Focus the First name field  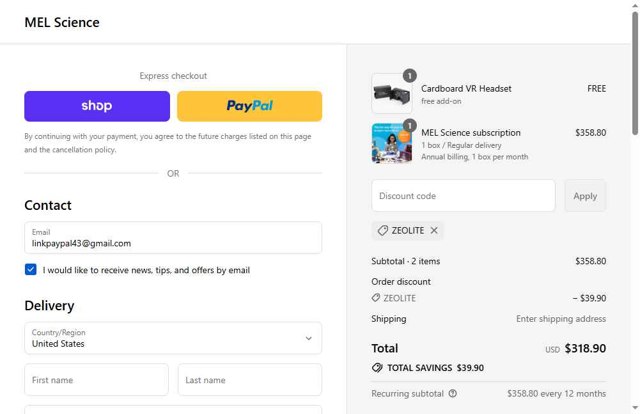click(x=96, y=380)
